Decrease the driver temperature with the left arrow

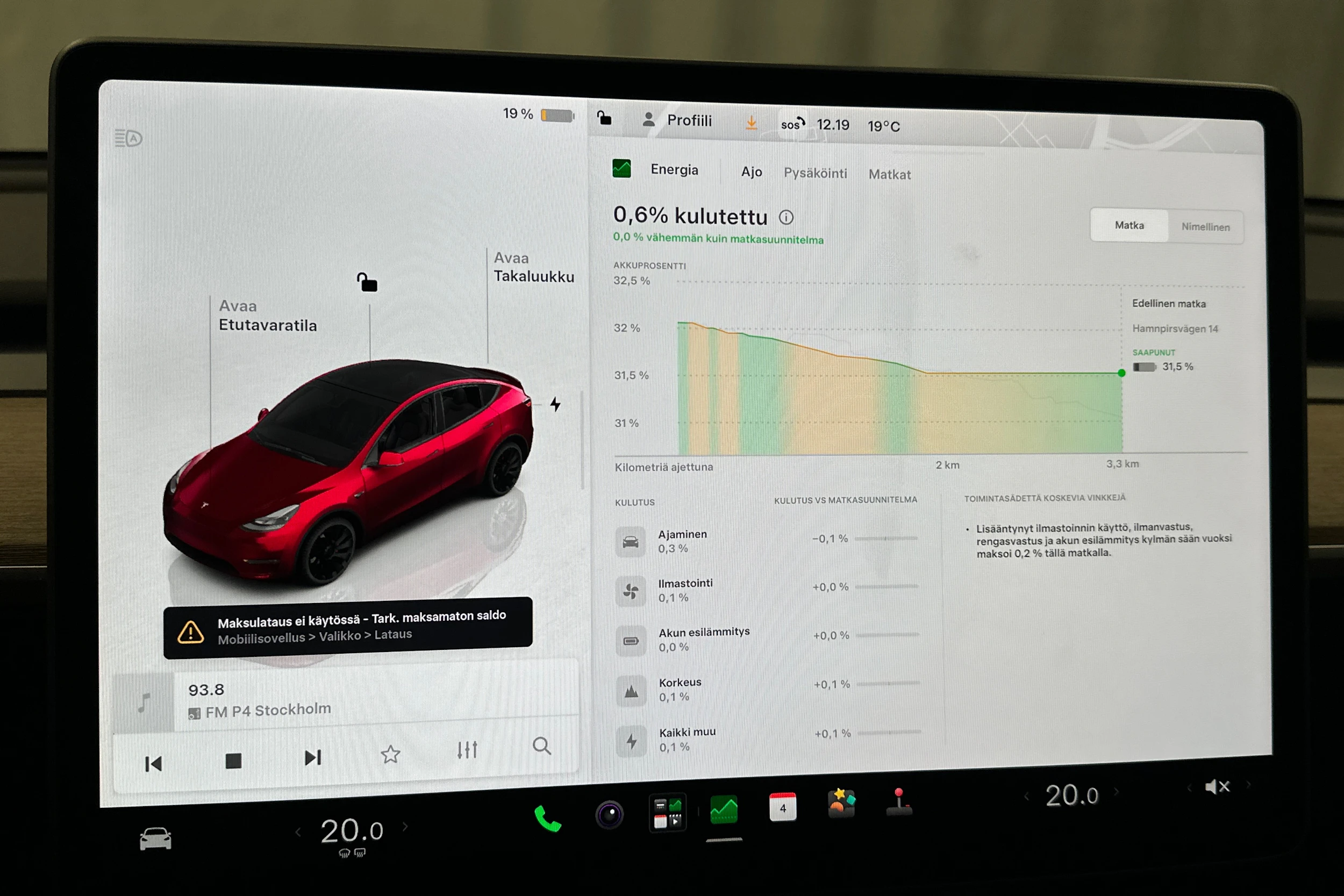298,833
